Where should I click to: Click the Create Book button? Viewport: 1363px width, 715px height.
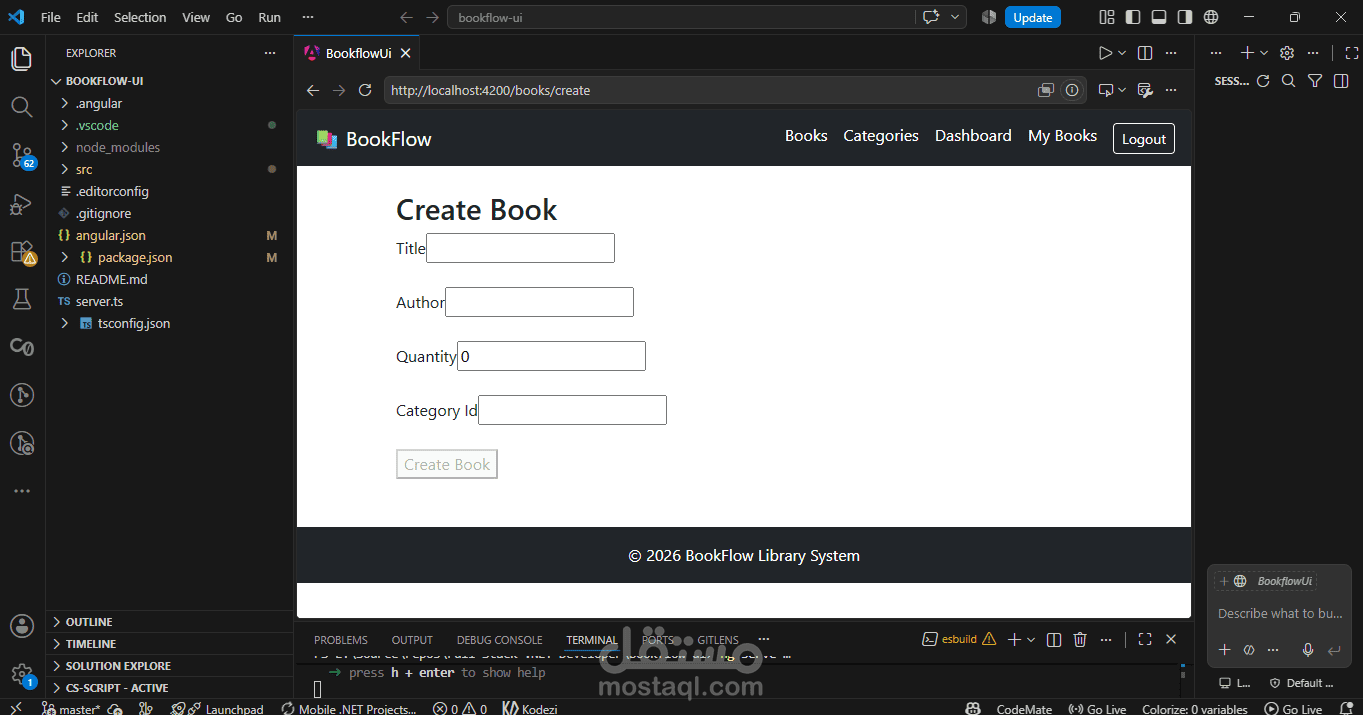pyautogui.click(x=447, y=464)
